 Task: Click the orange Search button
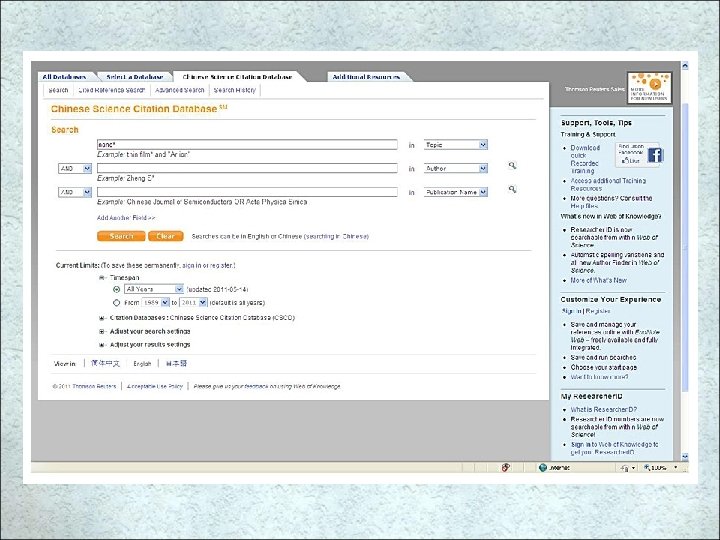[x=121, y=236]
